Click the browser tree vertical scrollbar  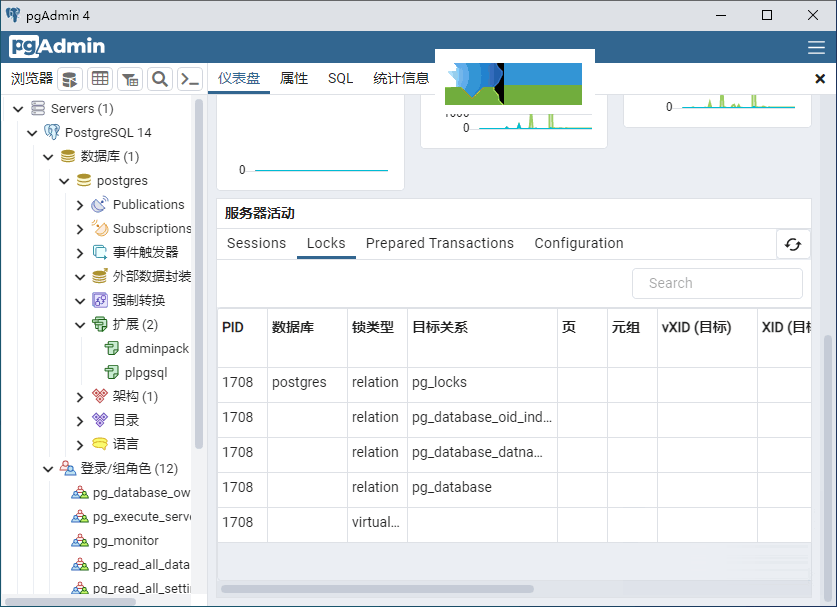tap(199, 273)
